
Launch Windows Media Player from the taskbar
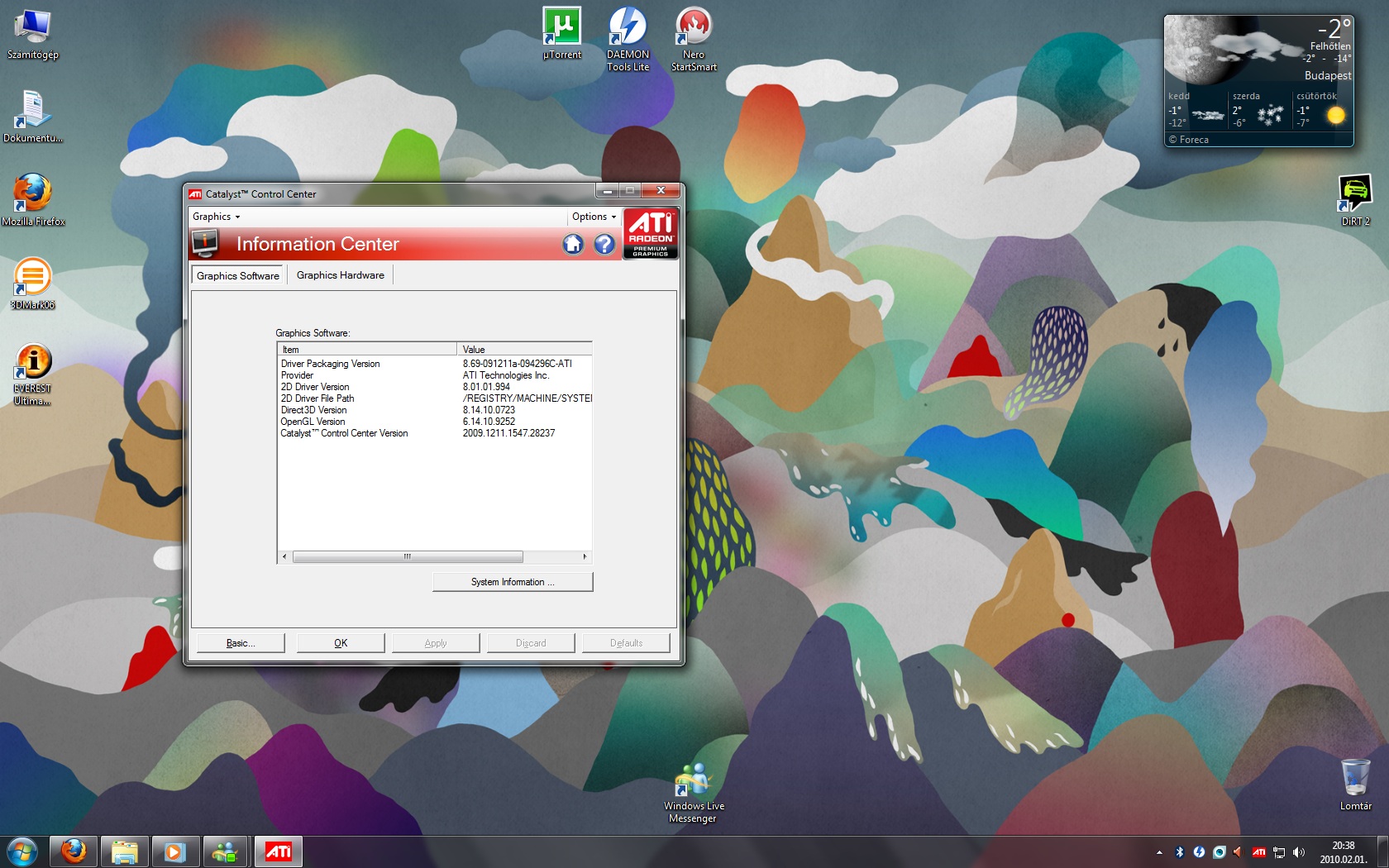click(174, 851)
